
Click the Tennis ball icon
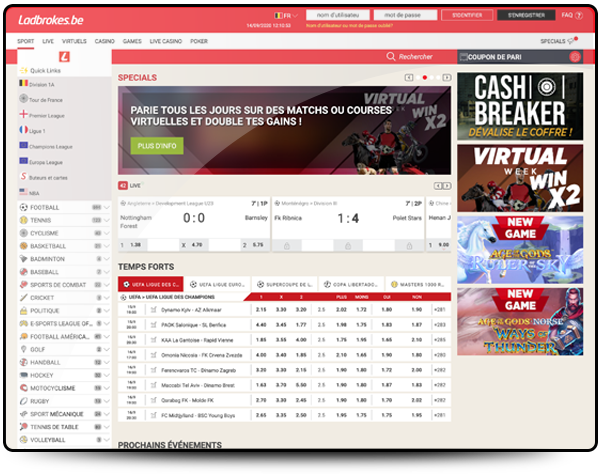(x=24, y=220)
